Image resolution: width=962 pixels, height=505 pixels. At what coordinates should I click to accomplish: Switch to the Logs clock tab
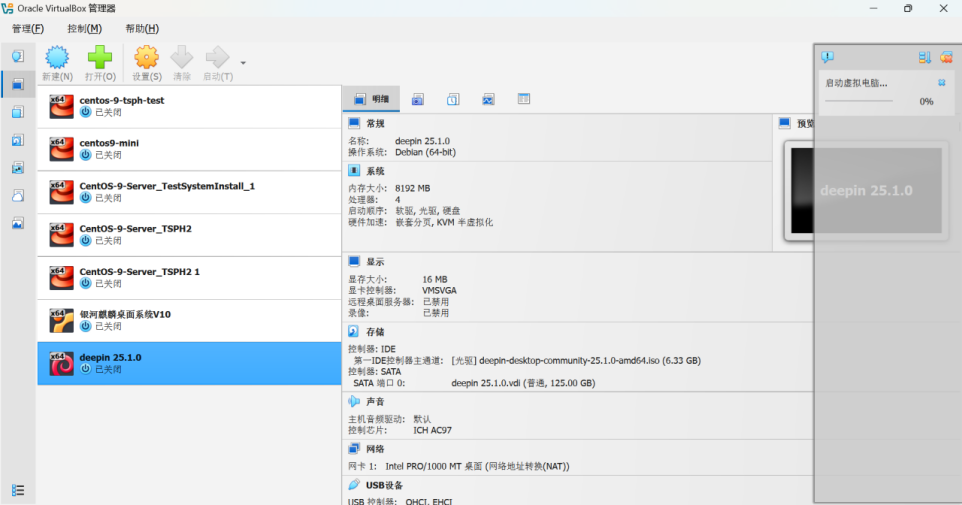coord(453,99)
